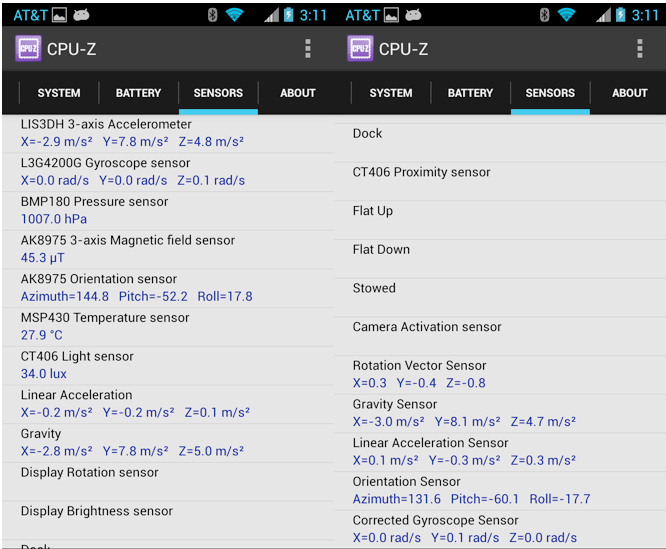The height and width of the screenshot is (549, 666).
Task: Tap CPU-Z title text in left screen
Action: 71,49
